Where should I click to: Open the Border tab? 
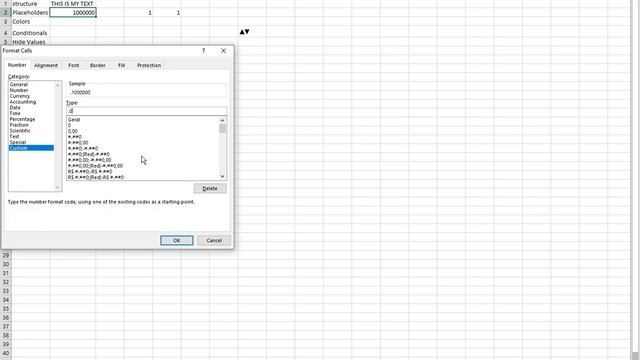point(98,65)
